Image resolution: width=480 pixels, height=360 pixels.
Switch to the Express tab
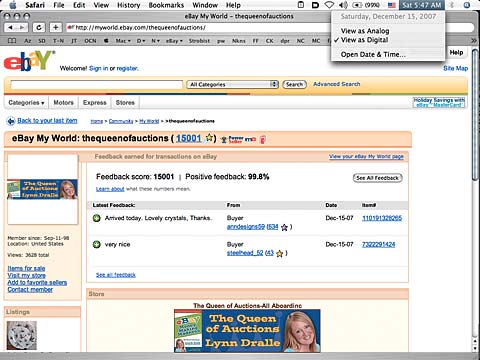point(95,103)
